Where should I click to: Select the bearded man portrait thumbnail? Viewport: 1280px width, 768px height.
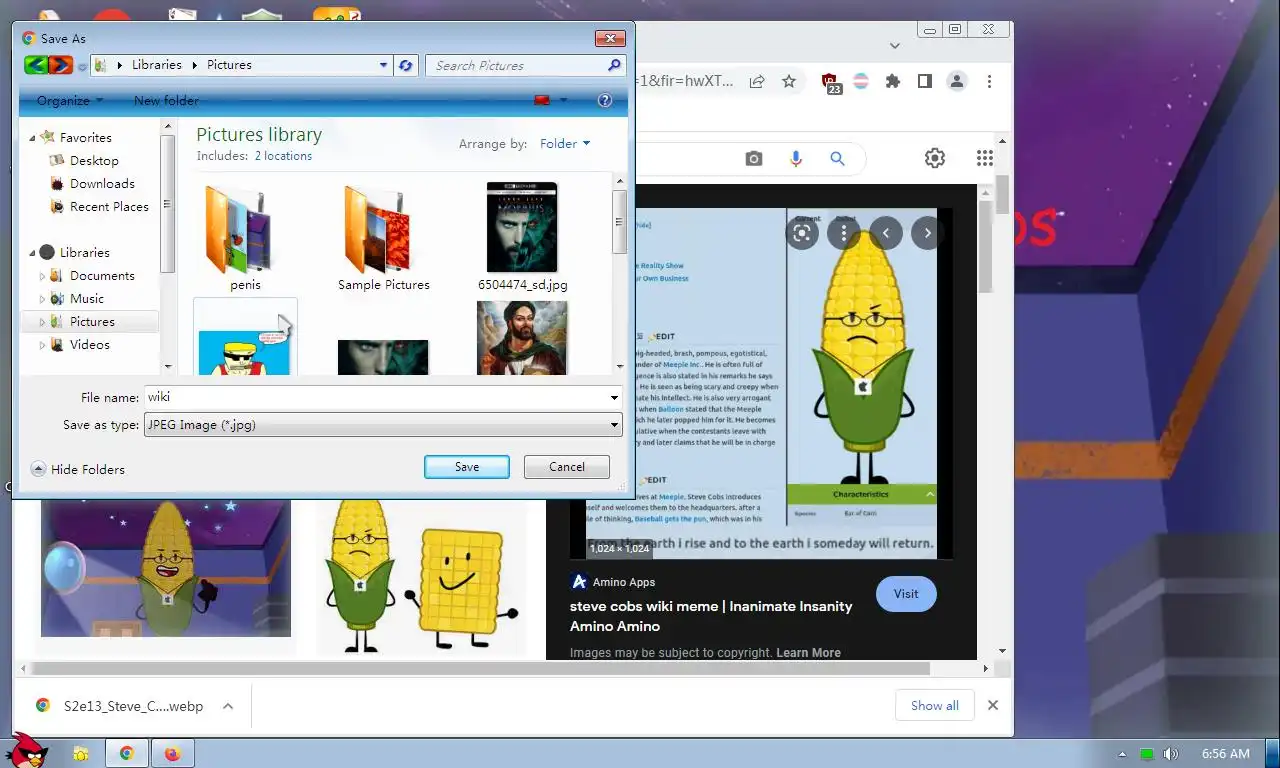(x=522, y=338)
